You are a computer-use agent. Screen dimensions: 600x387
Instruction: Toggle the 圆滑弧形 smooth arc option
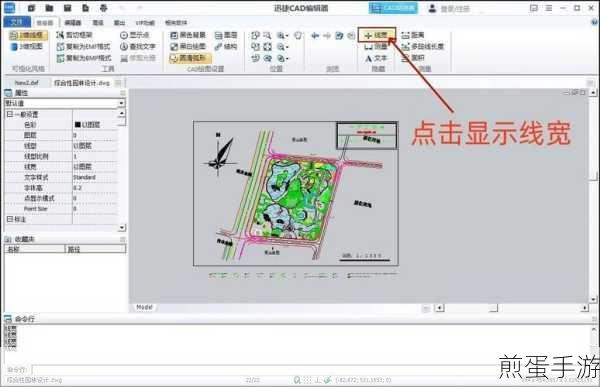189,58
